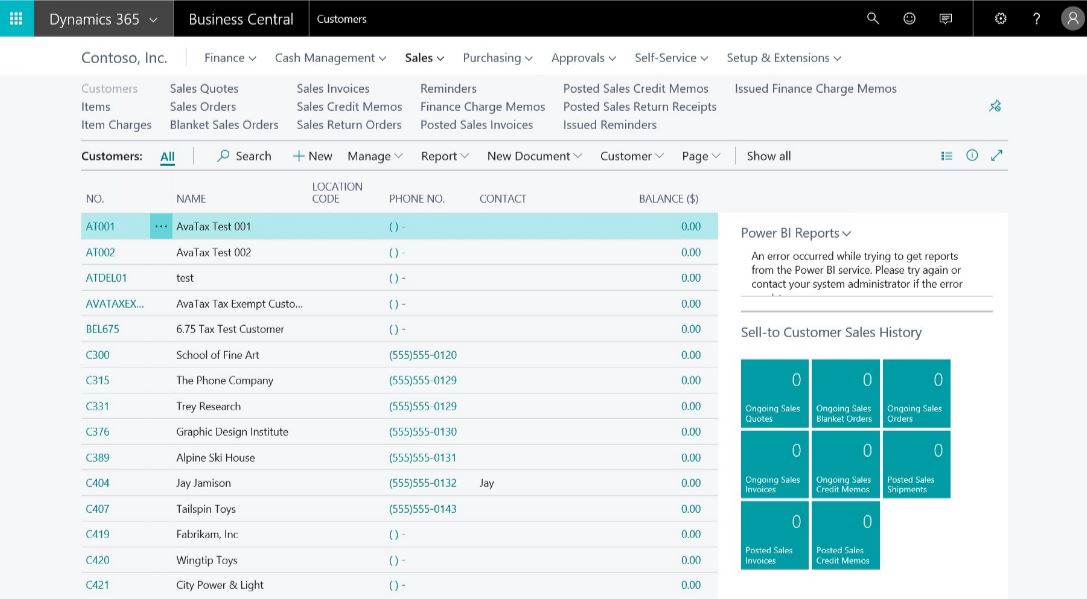
Task: Click the help question mark icon
Action: click(1036, 19)
